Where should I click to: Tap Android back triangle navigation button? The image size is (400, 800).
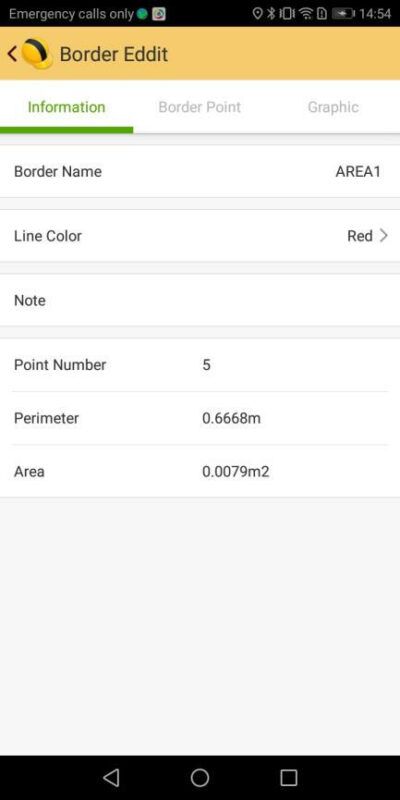pos(111,778)
